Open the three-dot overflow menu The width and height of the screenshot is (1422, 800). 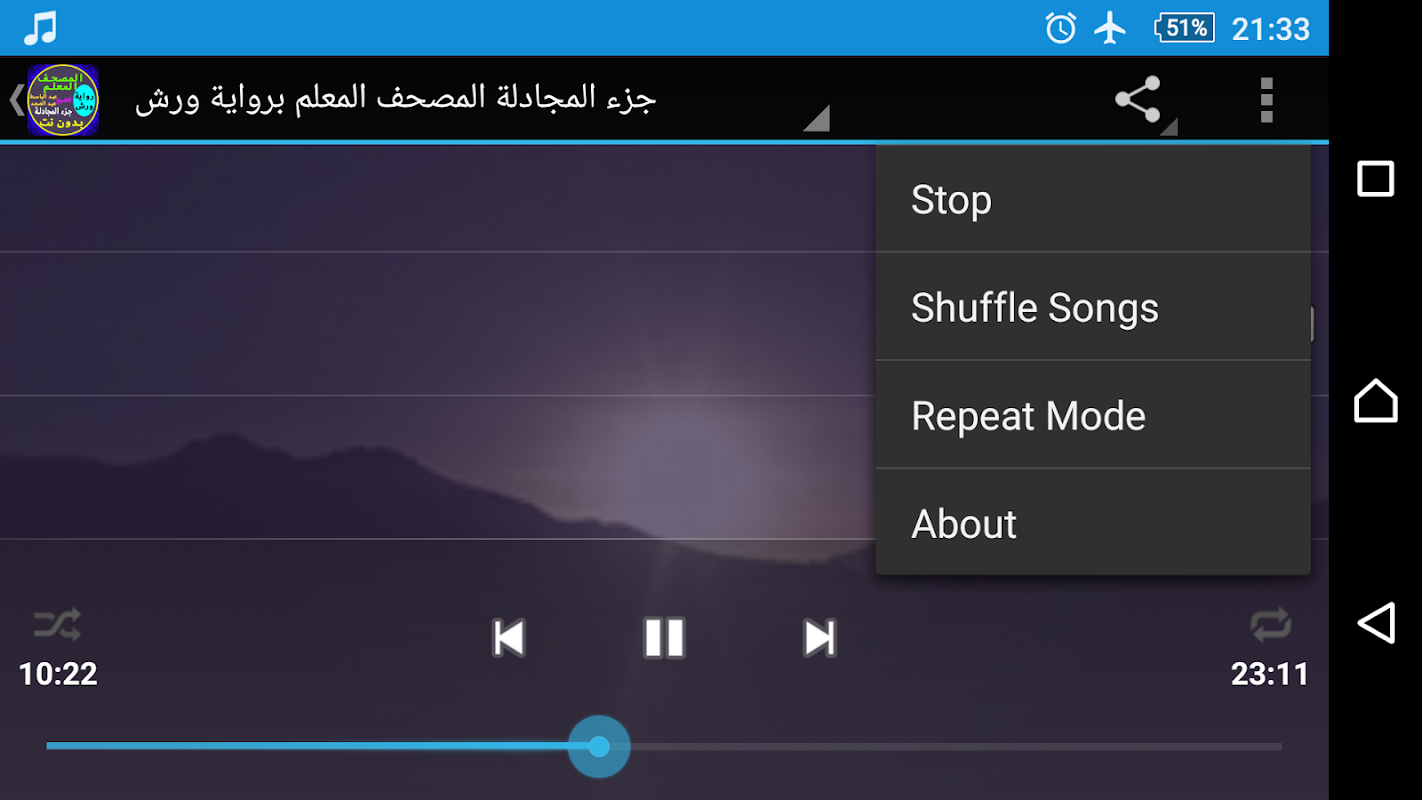[x=1266, y=99]
